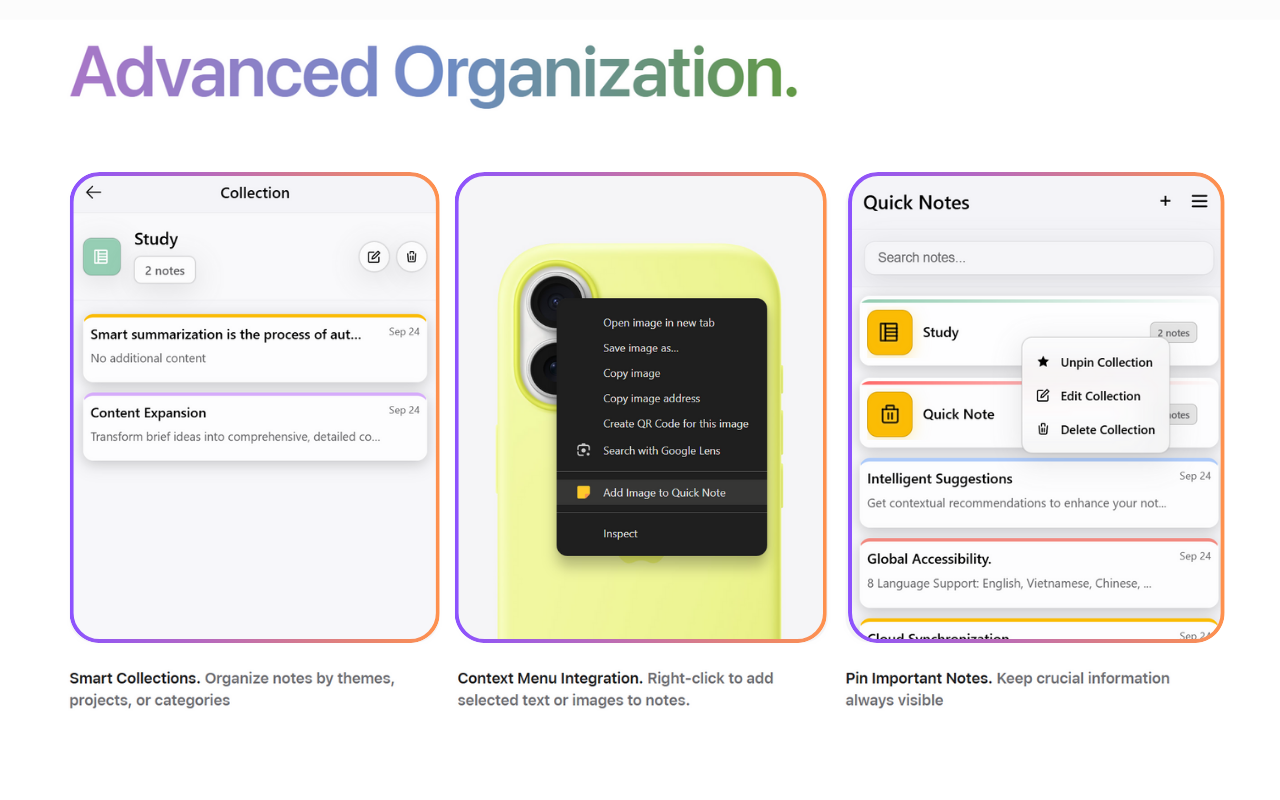Open the hamburger menu in Quick Notes

1199,202
